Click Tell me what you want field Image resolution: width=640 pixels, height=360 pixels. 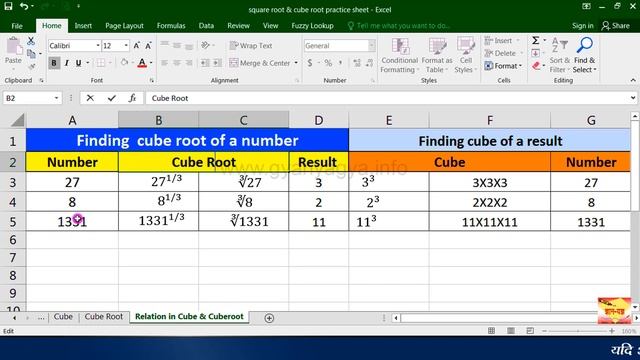(398, 26)
